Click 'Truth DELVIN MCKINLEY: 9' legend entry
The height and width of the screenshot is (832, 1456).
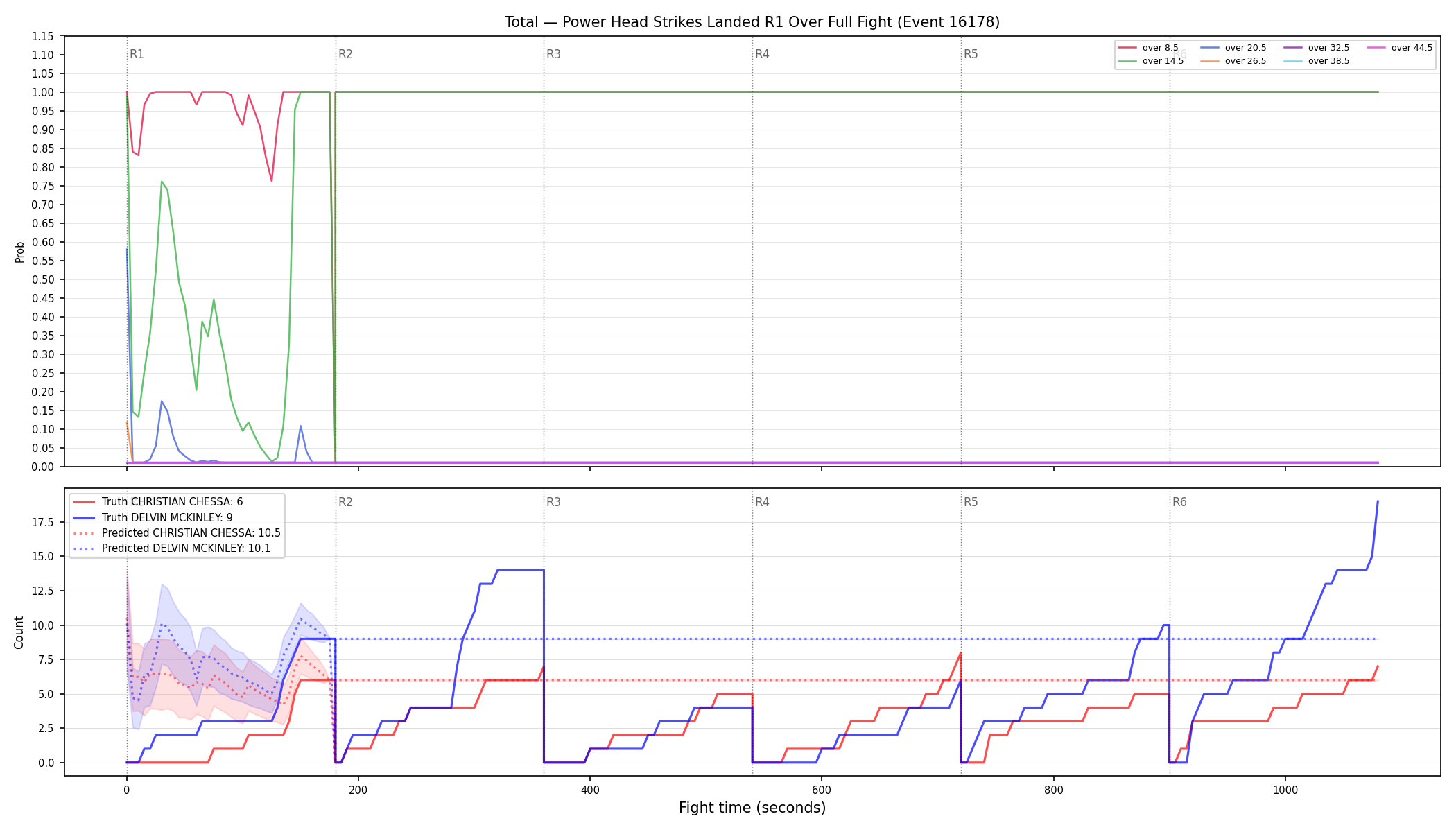coord(153,518)
